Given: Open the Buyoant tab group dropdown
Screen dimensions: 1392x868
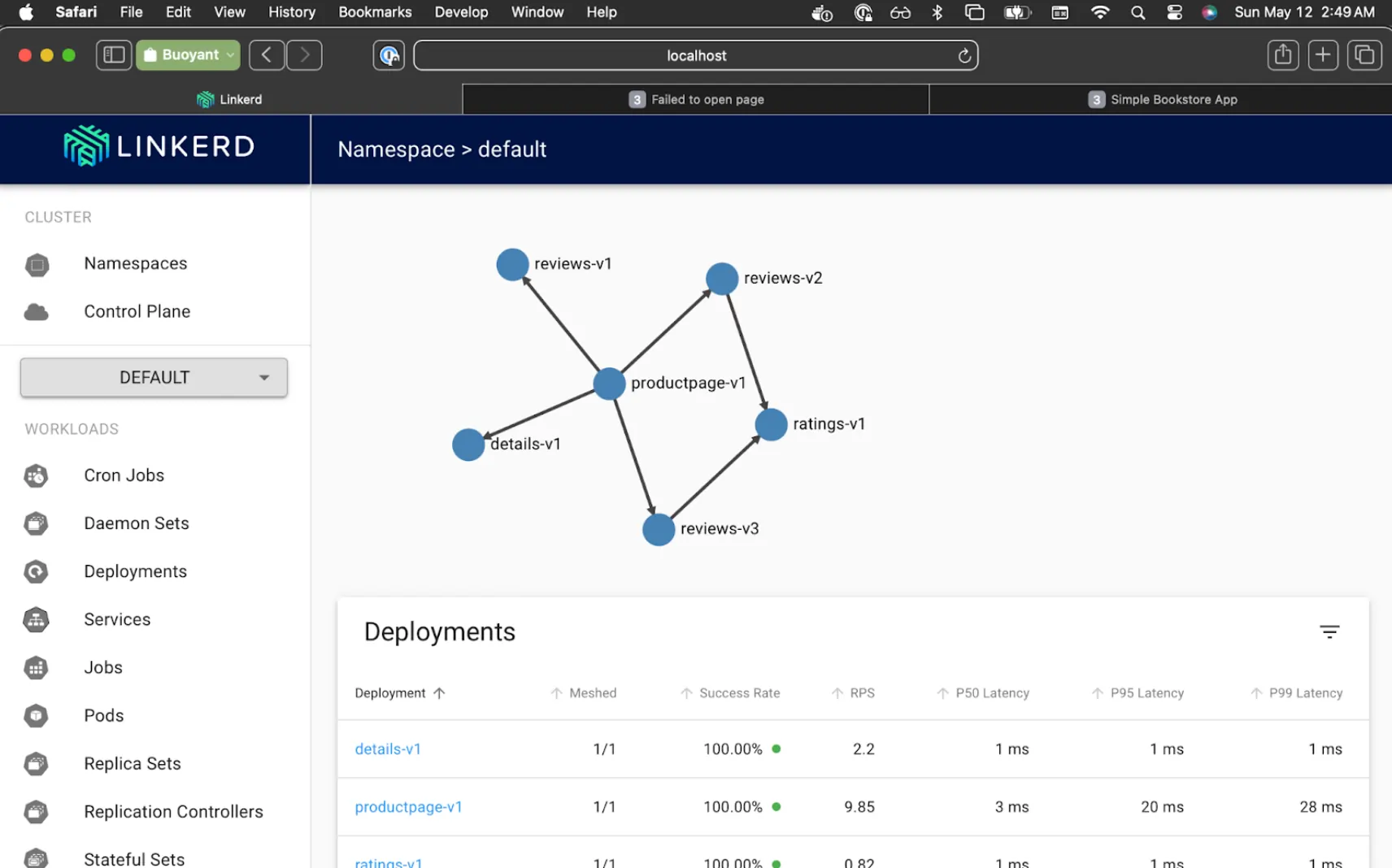Looking at the screenshot, I should (189, 55).
